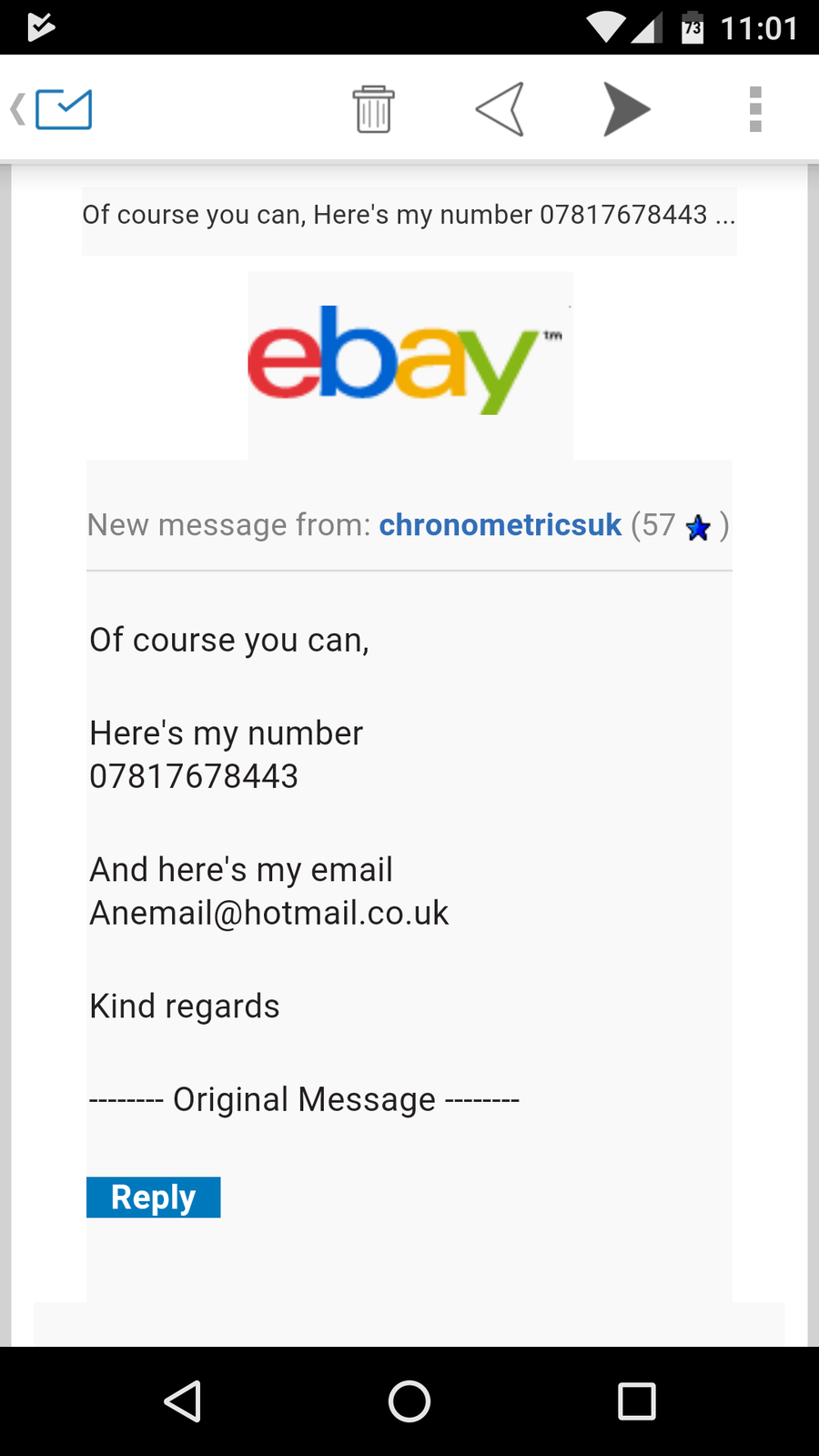Screen dimensions: 819x1456
Task: Tap the Wi-Fi signal status icon
Action: tap(605, 27)
